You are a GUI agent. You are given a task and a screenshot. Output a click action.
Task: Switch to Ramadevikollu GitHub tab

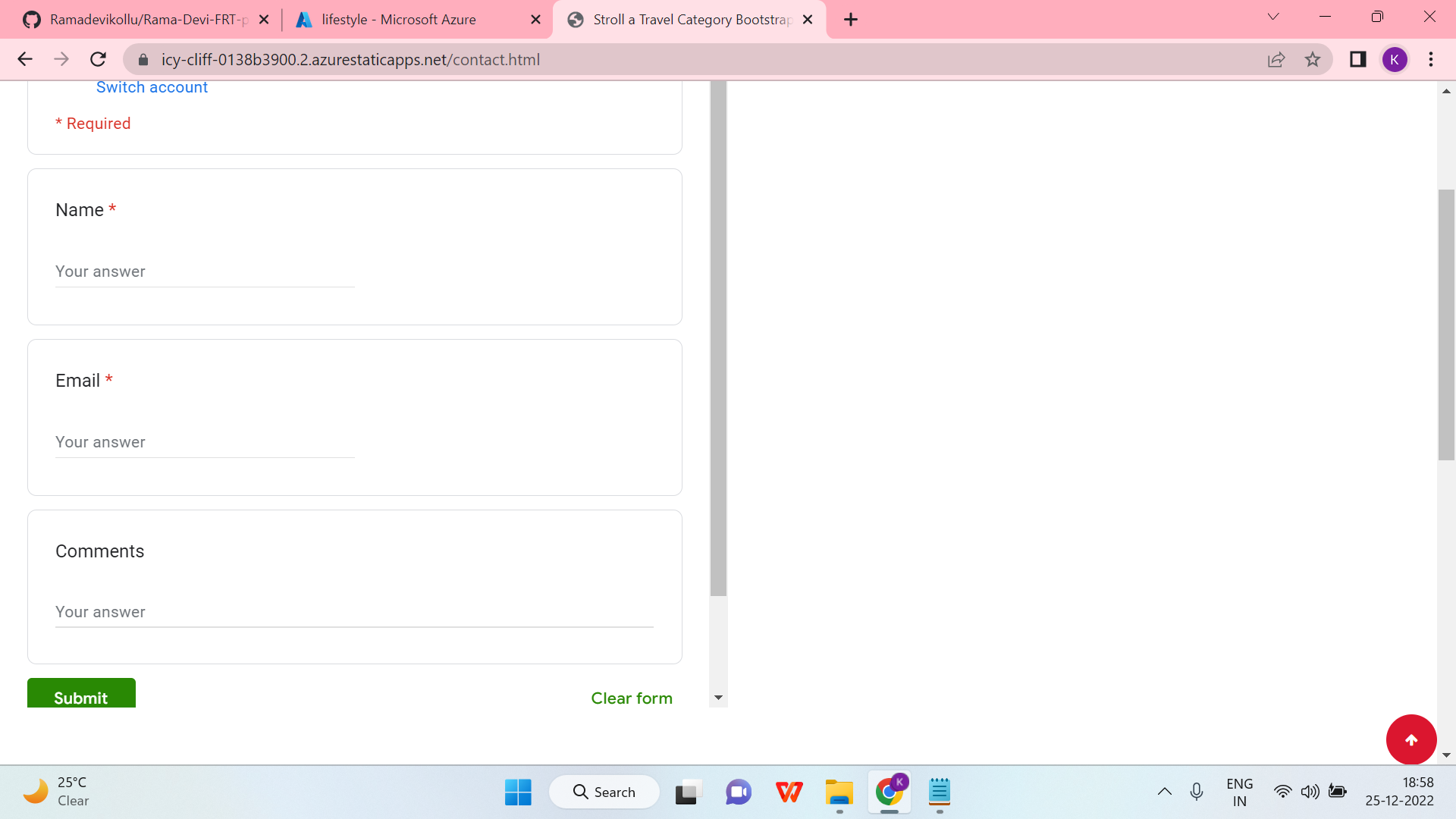(x=148, y=20)
